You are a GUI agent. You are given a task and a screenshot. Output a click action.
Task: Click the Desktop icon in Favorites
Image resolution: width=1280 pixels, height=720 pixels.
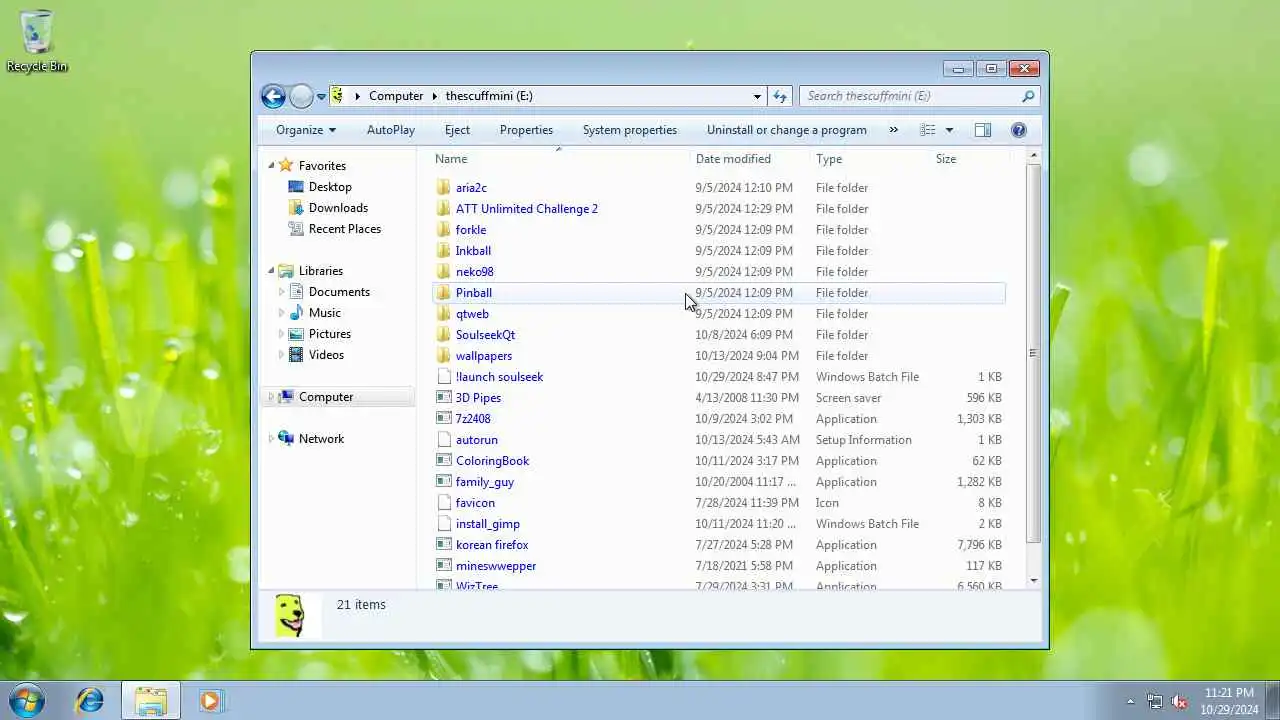click(x=296, y=187)
